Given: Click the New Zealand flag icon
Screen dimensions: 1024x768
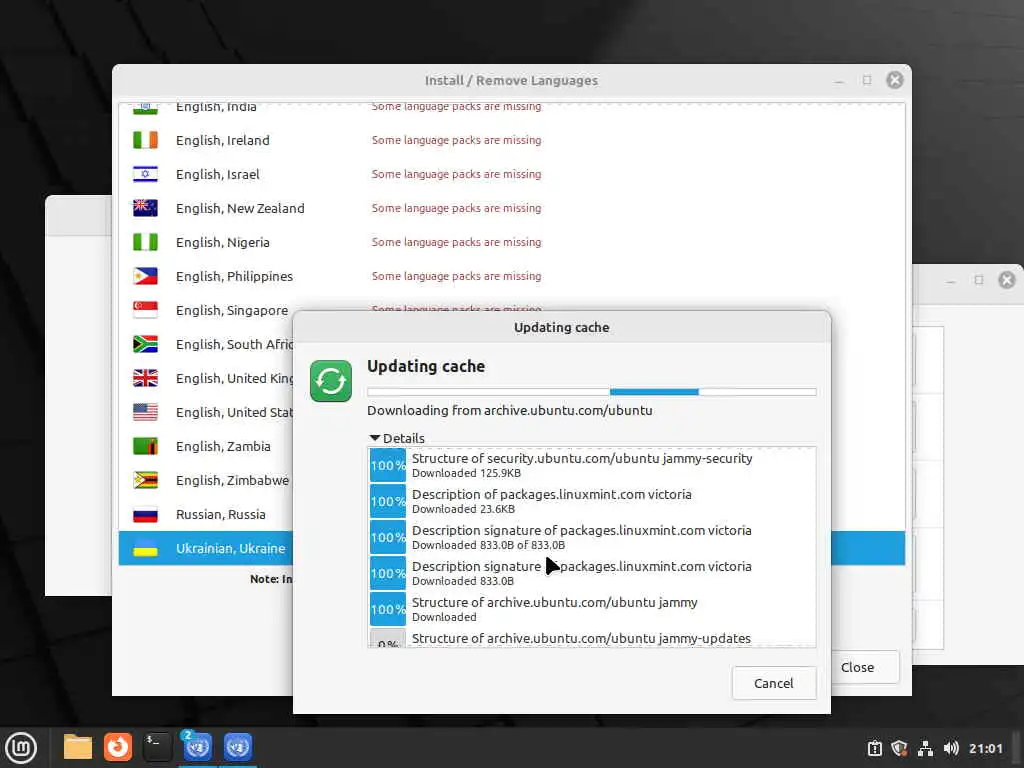Looking at the screenshot, I should pos(145,208).
